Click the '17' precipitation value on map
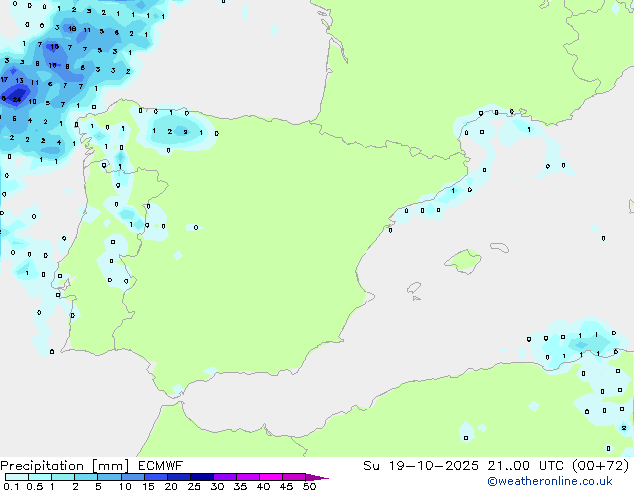The width and height of the screenshot is (634, 490). (4, 80)
